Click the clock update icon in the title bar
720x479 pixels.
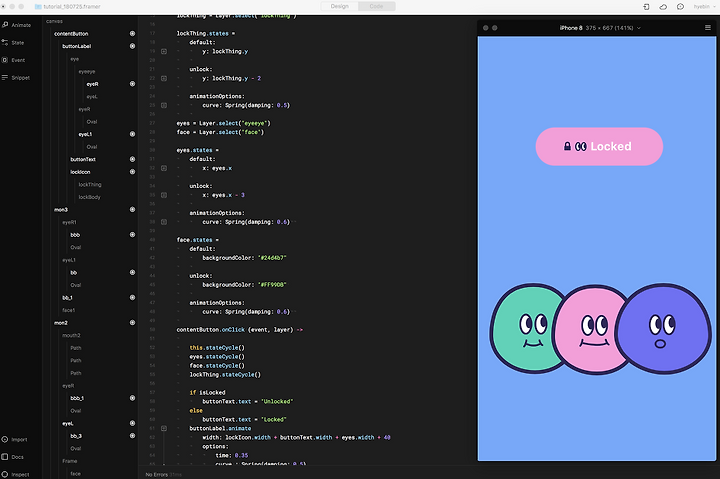pos(681,6)
